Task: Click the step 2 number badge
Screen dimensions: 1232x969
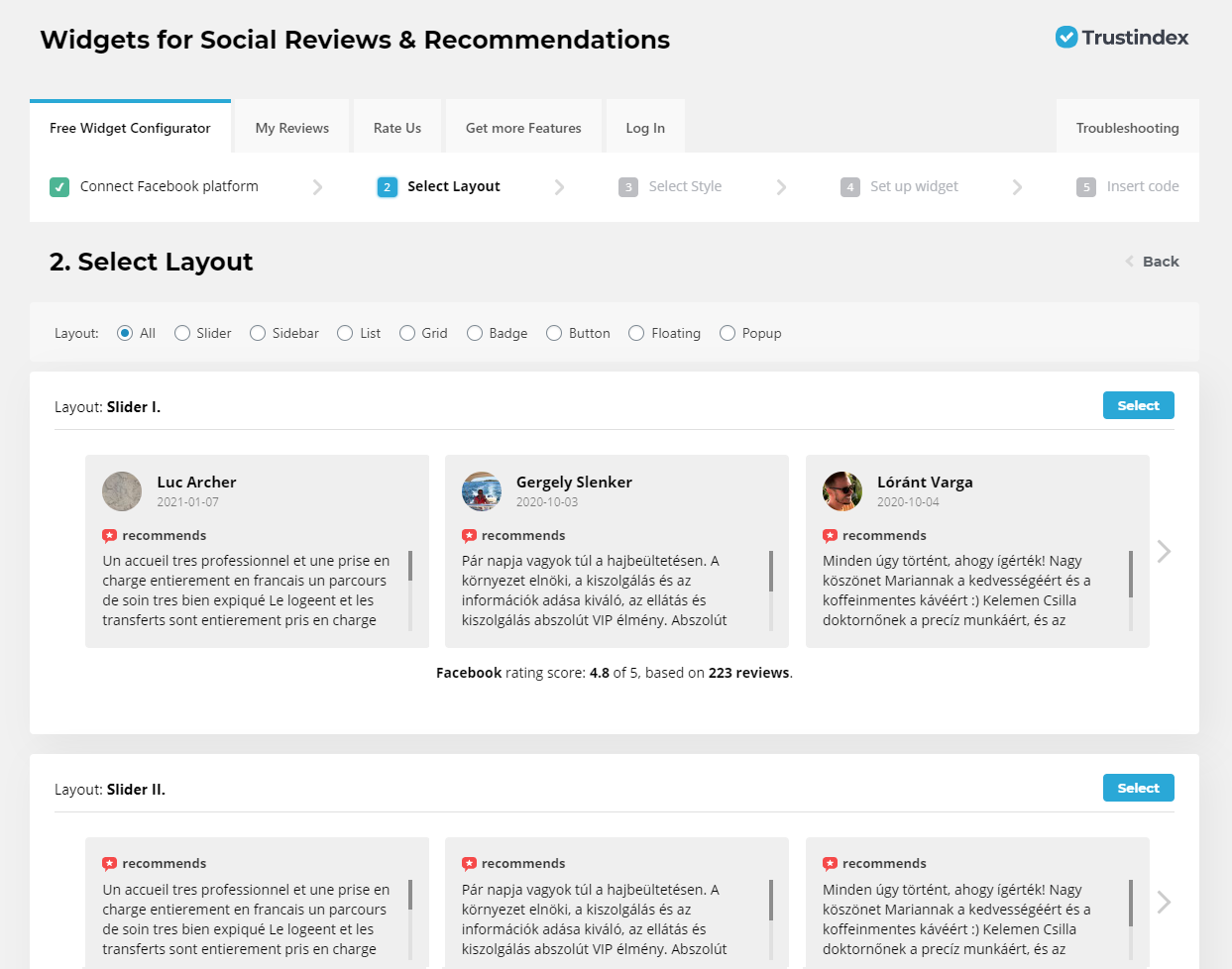Action: coord(388,187)
